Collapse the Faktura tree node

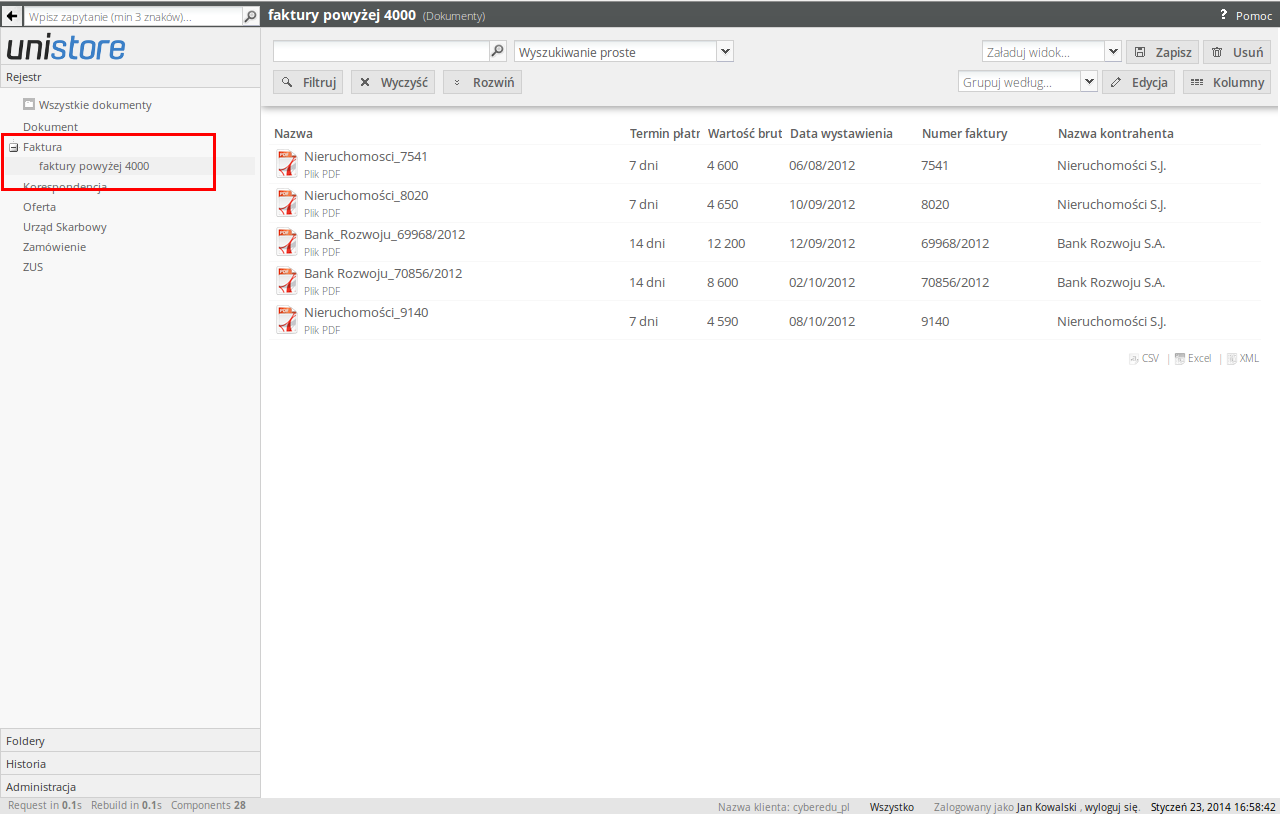[14, 147]
